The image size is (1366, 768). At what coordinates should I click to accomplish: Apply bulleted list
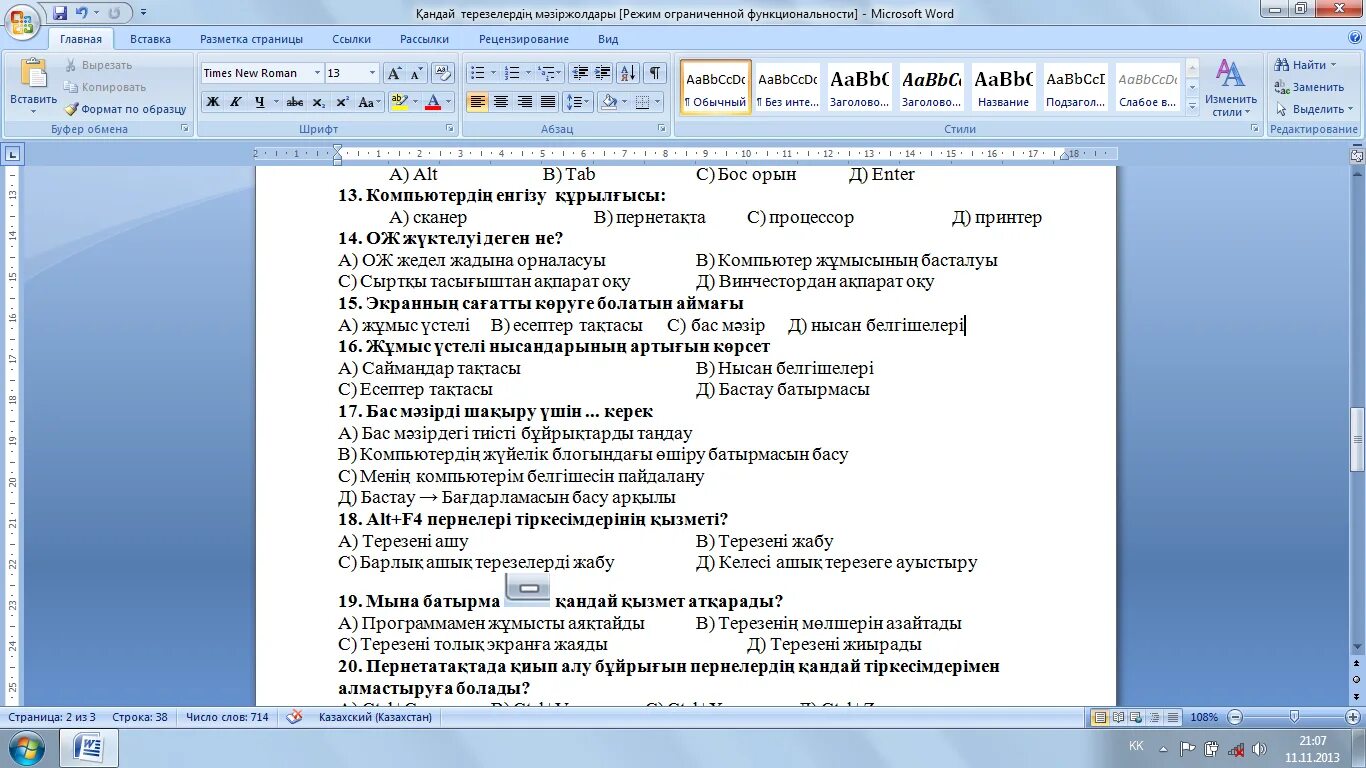(x=477, y=73)
